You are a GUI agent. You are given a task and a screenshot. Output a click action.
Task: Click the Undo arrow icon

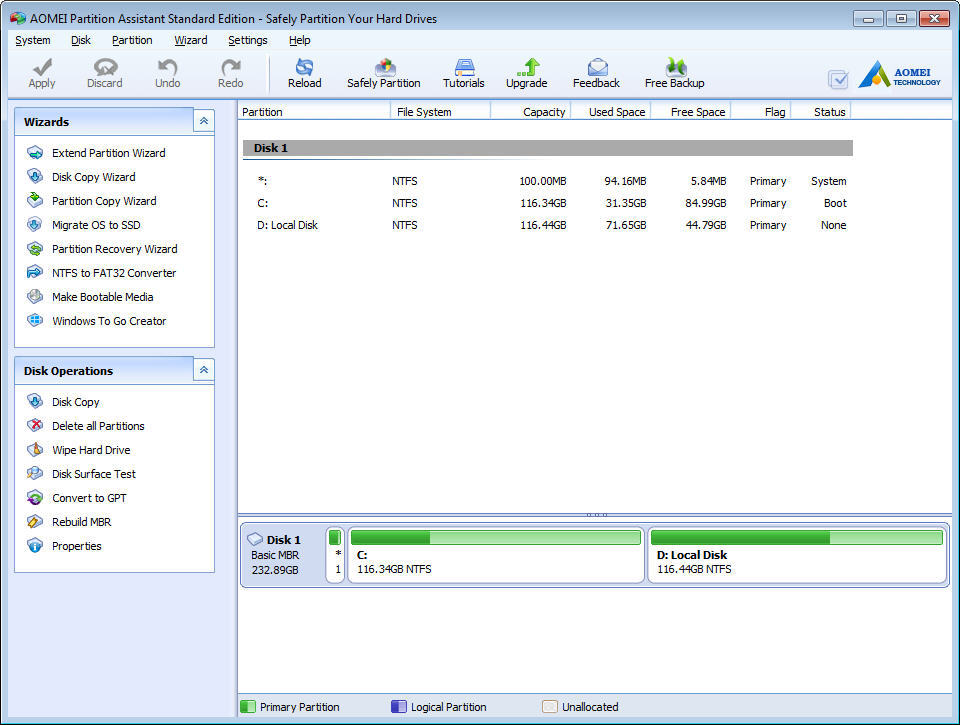pos(167,67)
